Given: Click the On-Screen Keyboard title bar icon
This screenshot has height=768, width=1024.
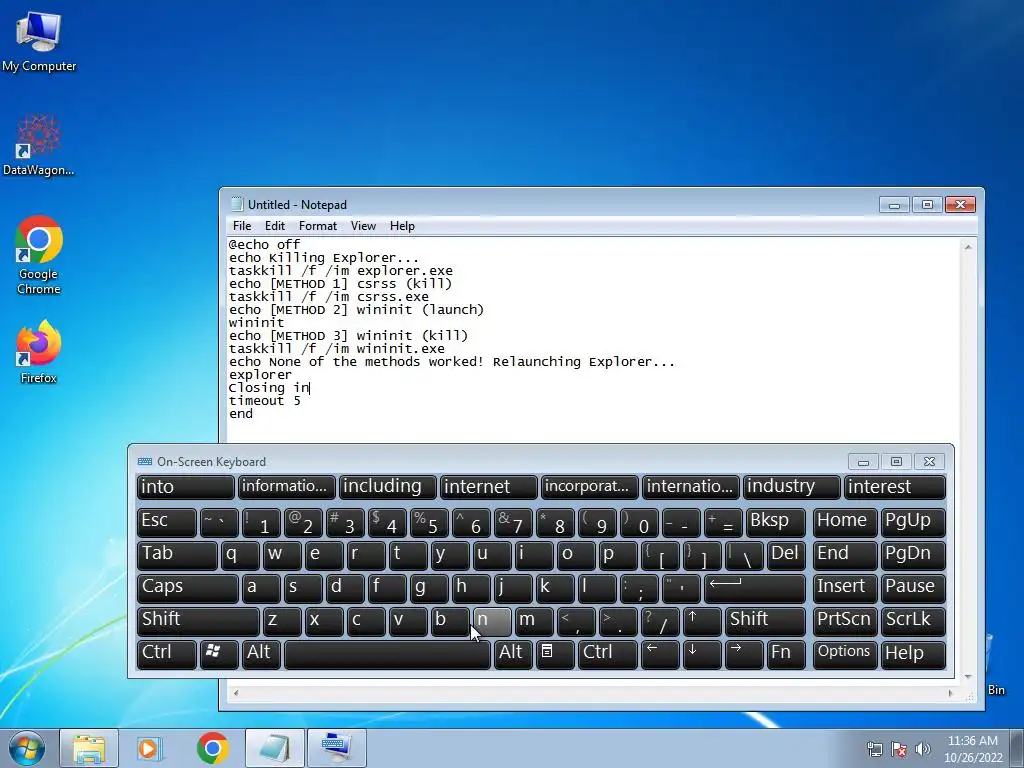Looking at the screenshot, I should pos(144,462).
